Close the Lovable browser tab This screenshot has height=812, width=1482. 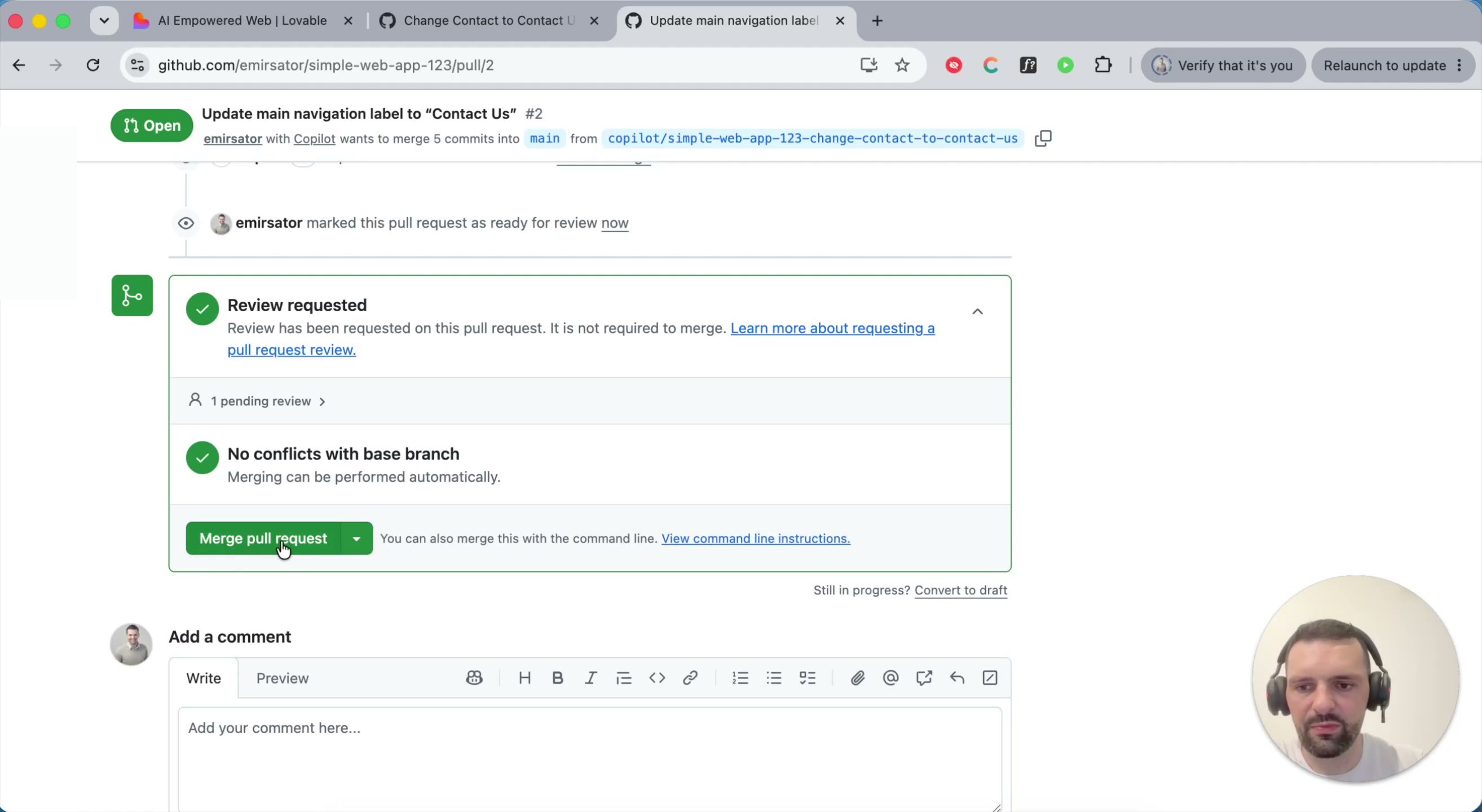[348, 21]
